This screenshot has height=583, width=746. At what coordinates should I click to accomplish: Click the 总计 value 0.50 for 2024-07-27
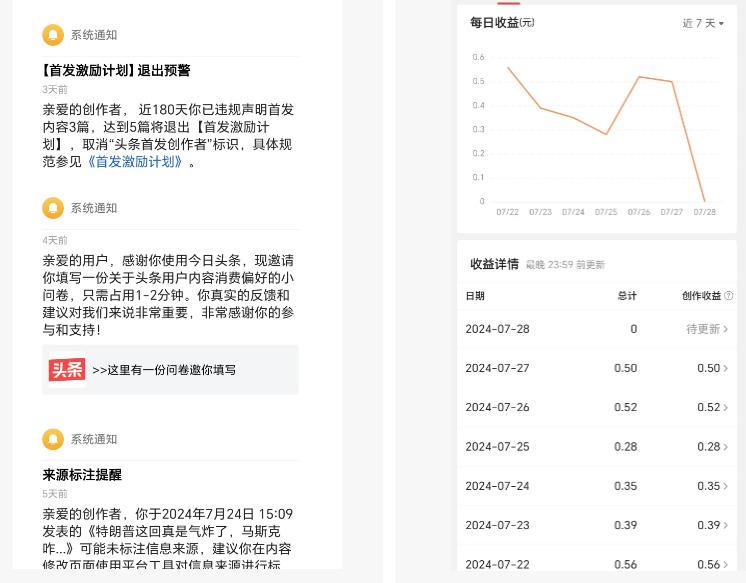(x=625, y=368)
